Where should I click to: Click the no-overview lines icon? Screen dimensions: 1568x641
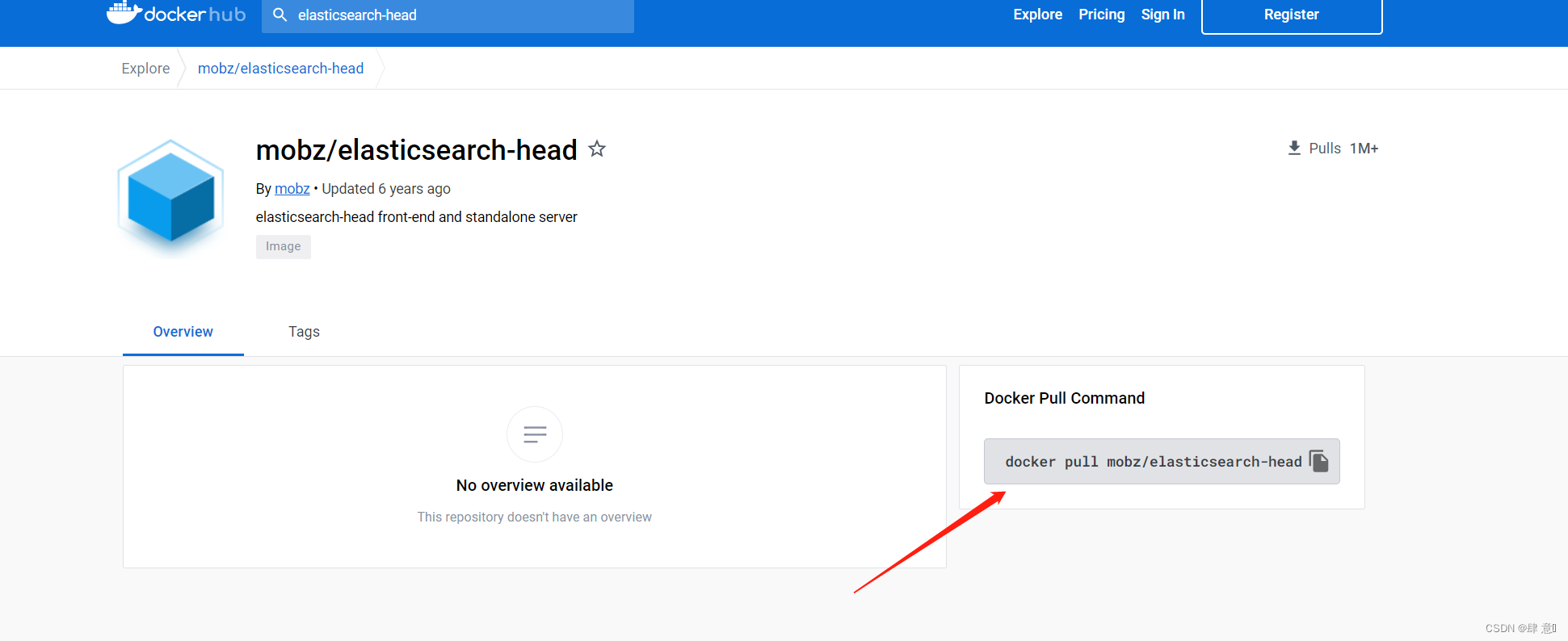(x=535, y=434)
